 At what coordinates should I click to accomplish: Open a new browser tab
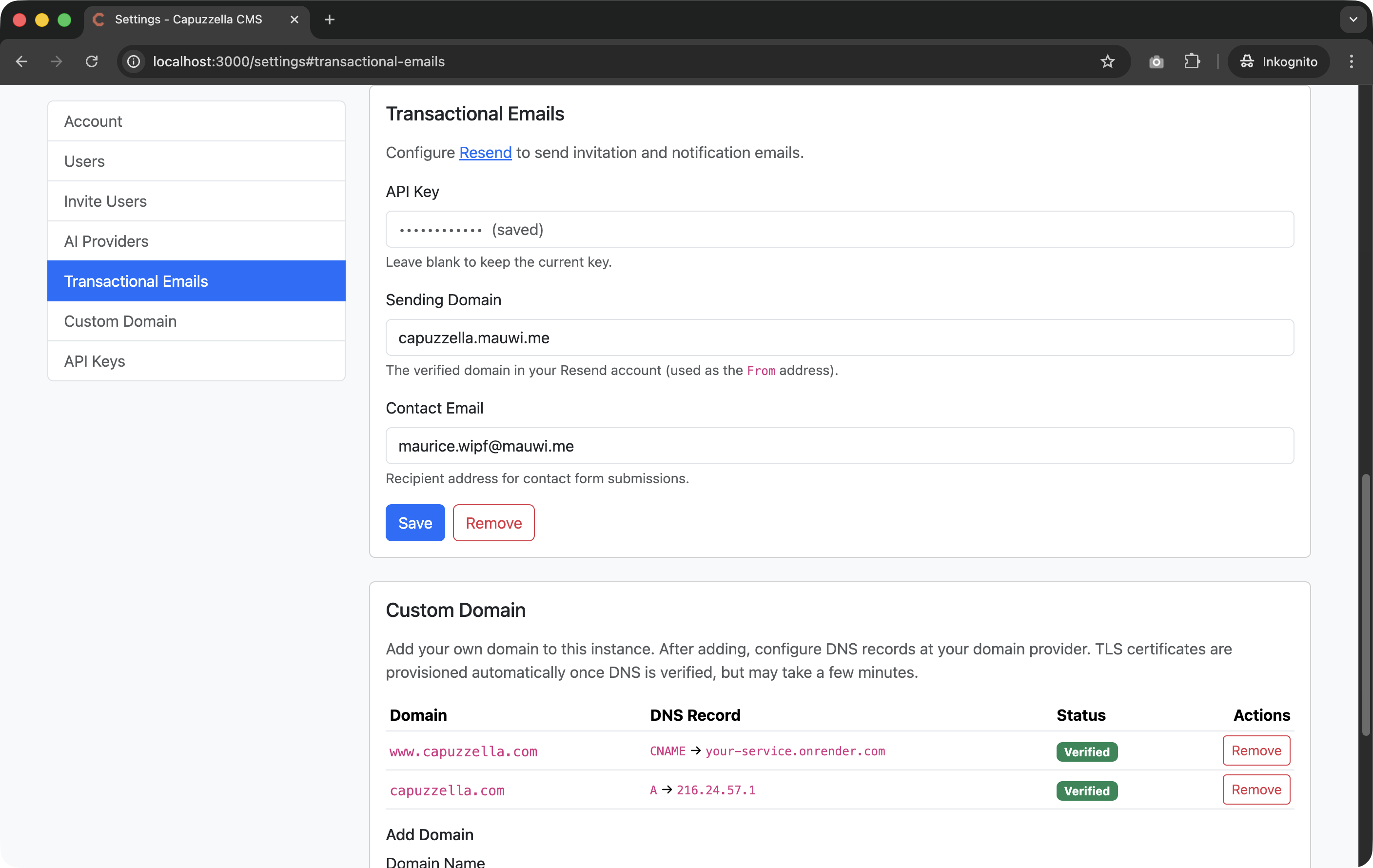click(x=329, y=20)
